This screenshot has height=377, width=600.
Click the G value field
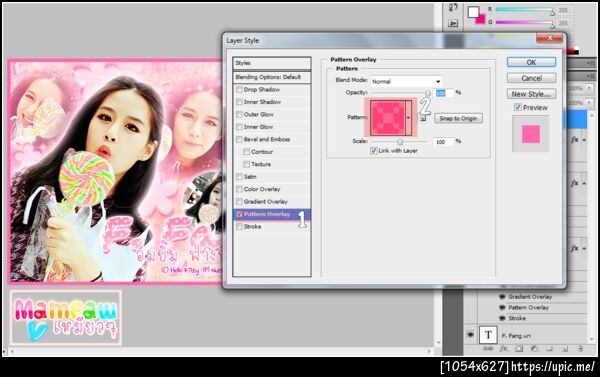[563, 23]
